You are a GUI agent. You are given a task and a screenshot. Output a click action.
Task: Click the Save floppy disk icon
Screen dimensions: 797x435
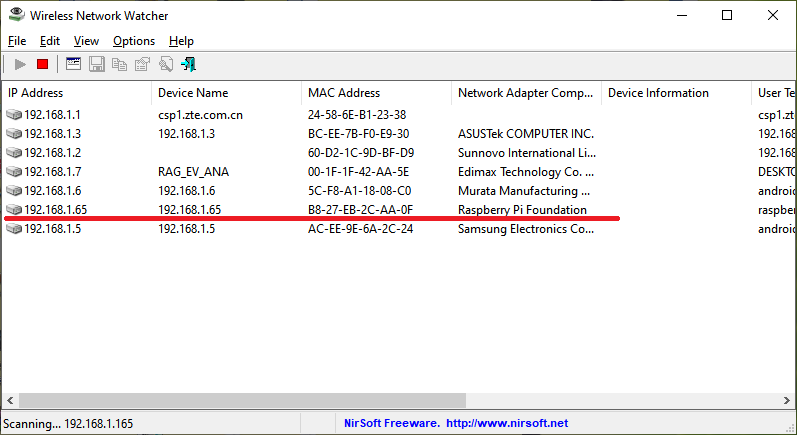click(x=97, y=64)
